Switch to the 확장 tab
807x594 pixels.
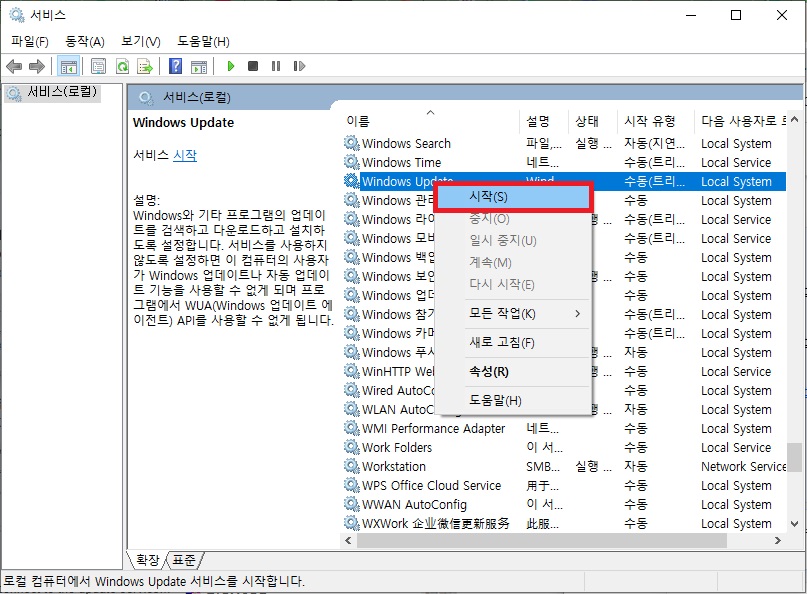pyautogui.click(x=148, y=560)
